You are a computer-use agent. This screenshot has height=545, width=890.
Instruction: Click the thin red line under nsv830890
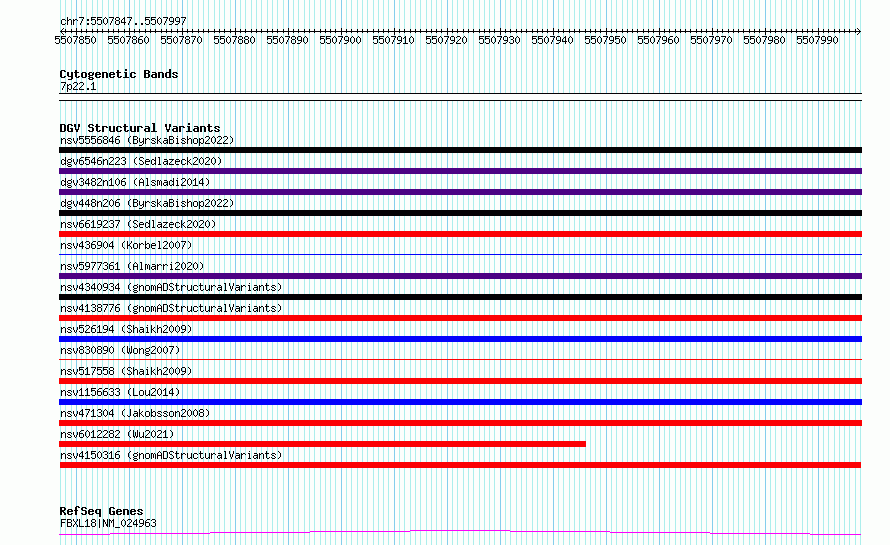pyautogui.click(x=460, y=359)
